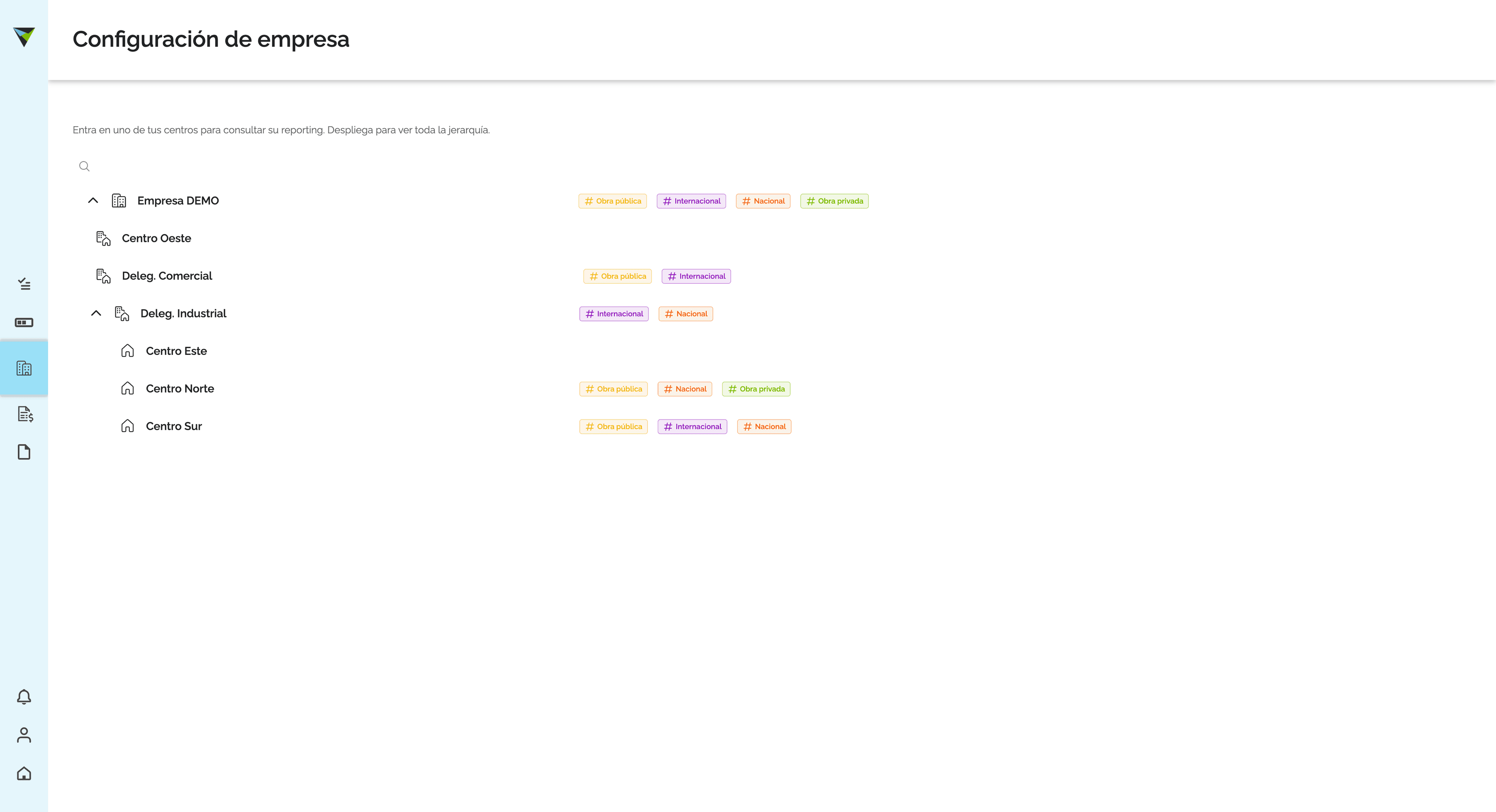Click Obra privada tag on Centro Norte
1496x812 pixels.
pyautogui.click(x=756, y=389)
